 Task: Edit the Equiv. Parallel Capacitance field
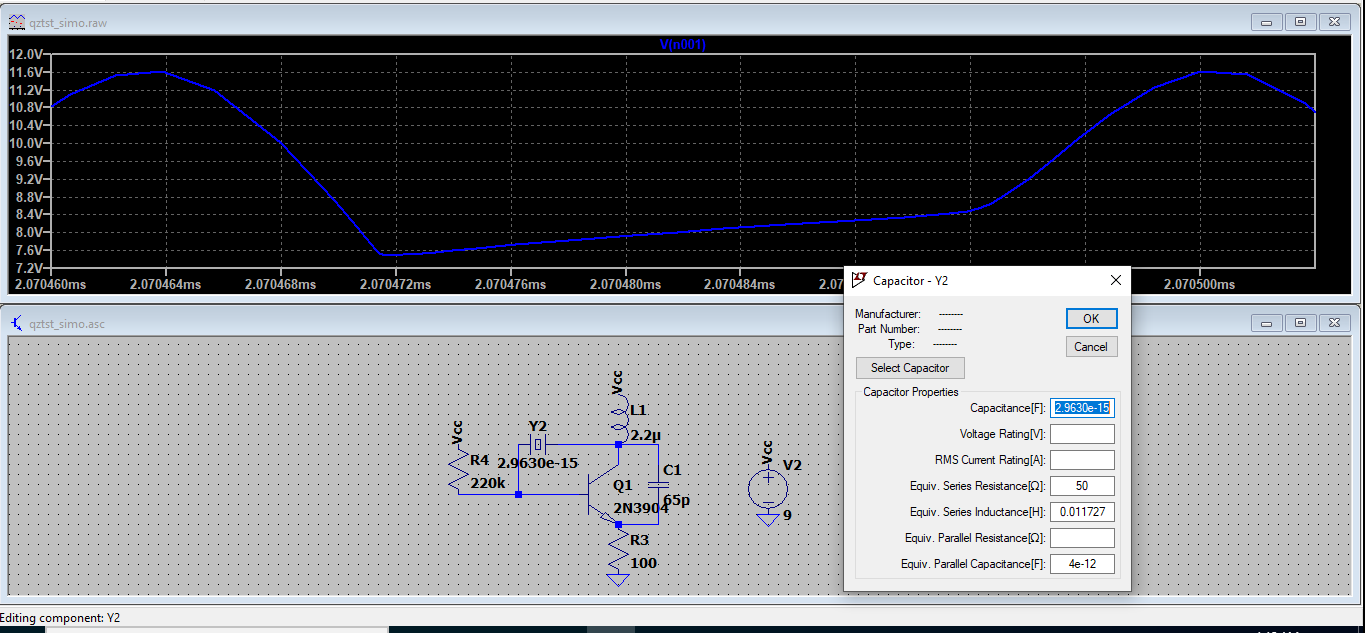(1082, 564)
